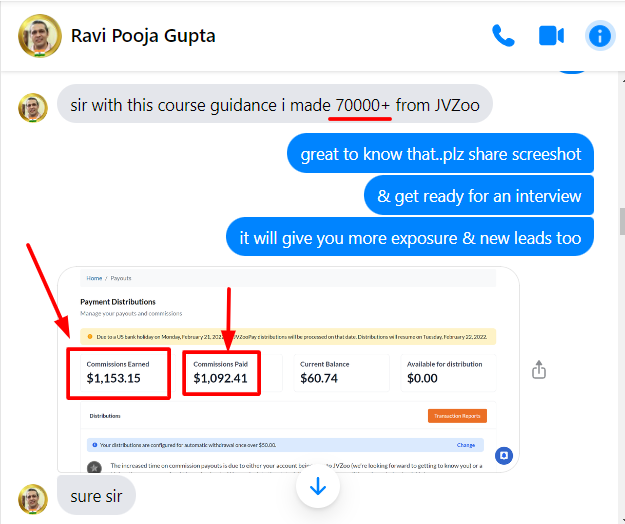Open the shared payment distributions image
The height and width of the screenshot is (524, 625).
click(288, 369)
